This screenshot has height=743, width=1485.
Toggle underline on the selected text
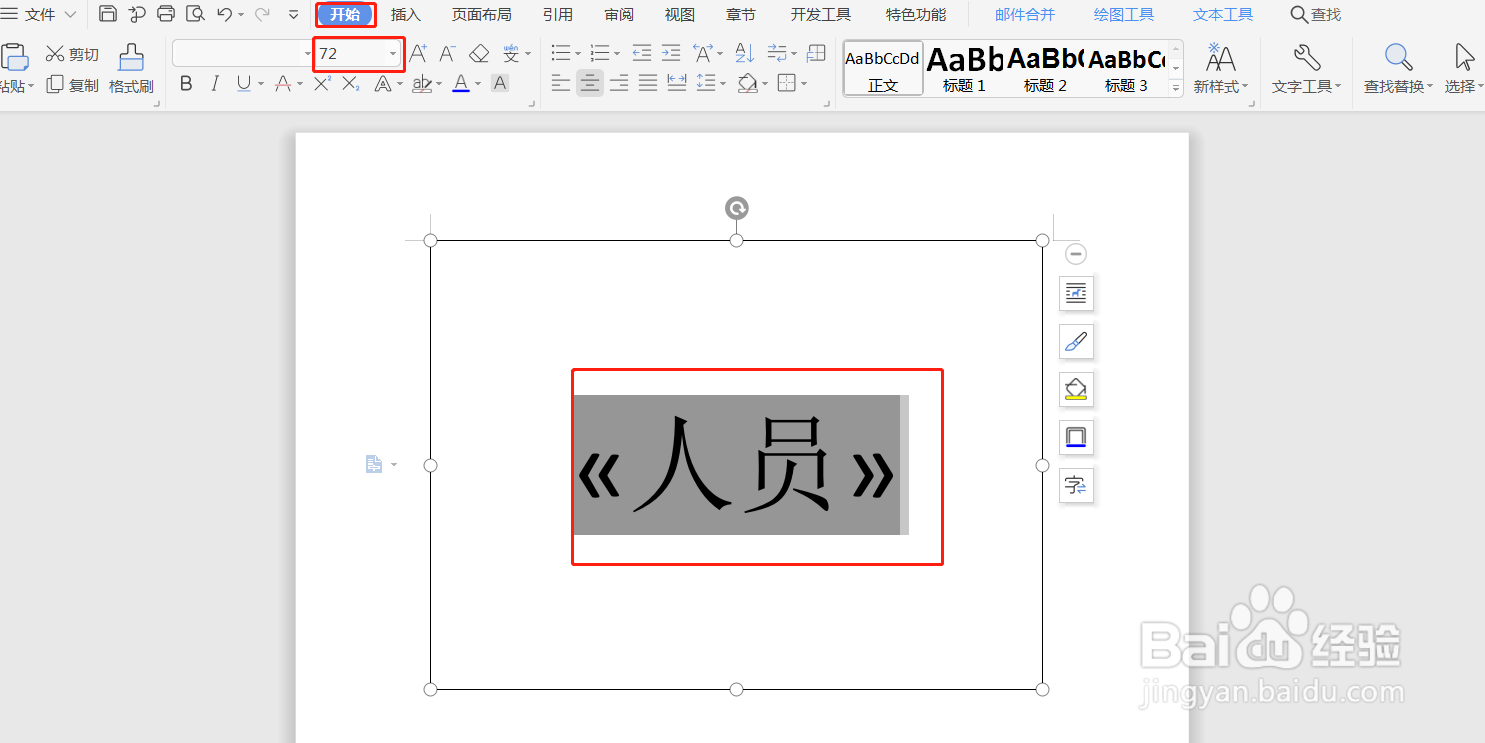point(242,84)
